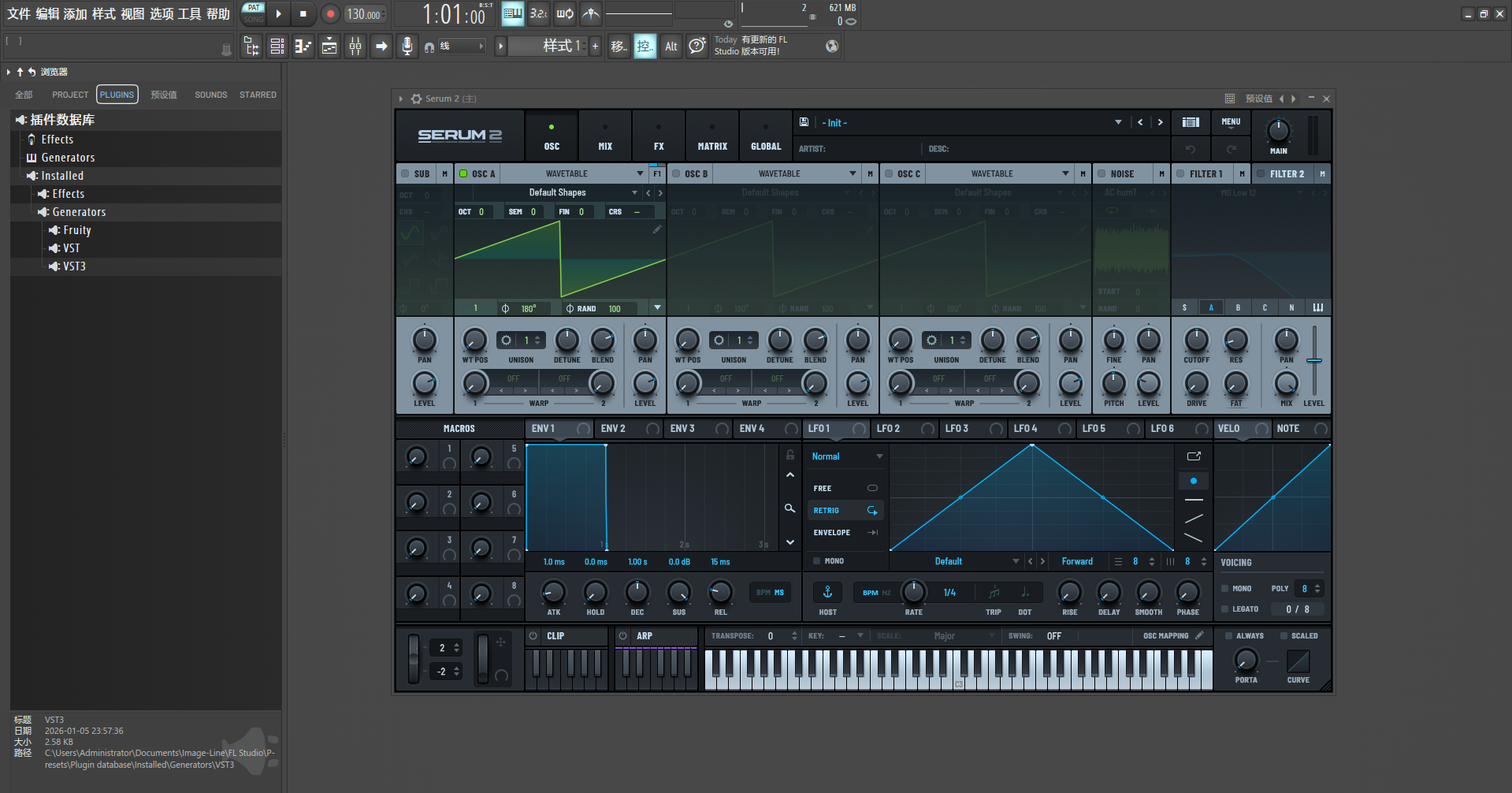Expand the Fruity generators tree item

point(76,230)
